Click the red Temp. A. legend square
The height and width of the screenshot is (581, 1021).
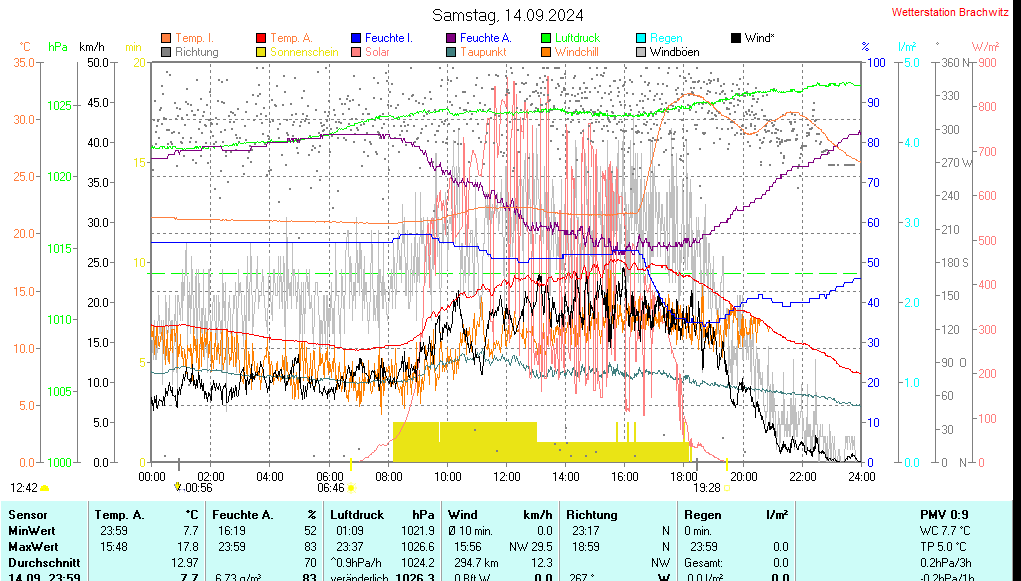click(x=262, y=38)
